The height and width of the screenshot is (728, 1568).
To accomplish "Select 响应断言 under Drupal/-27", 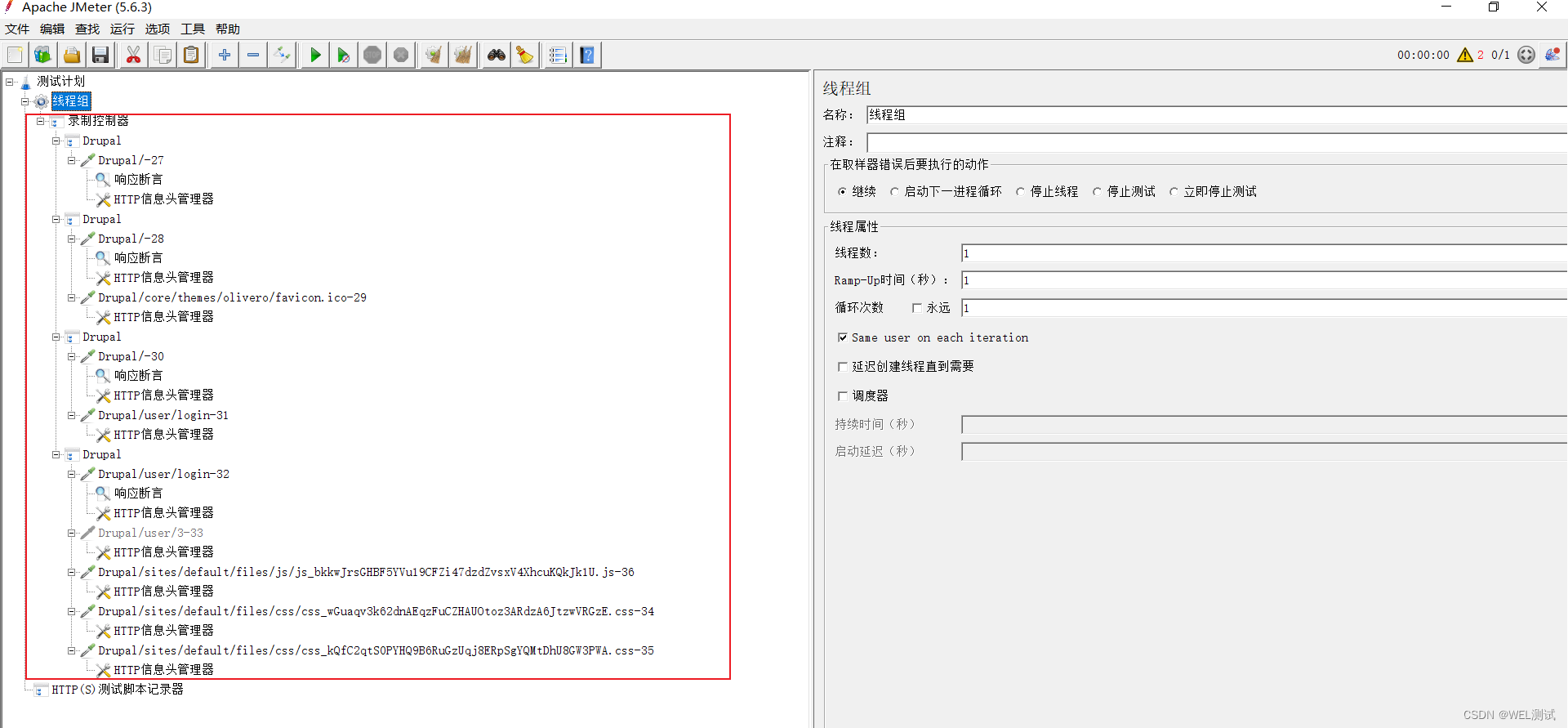I will (138, 180).
